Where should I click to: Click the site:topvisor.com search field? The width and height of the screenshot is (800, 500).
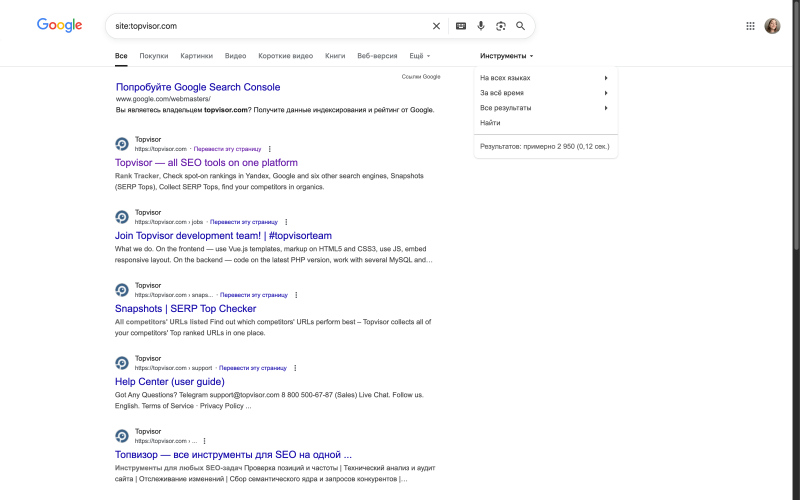(270, 26)
